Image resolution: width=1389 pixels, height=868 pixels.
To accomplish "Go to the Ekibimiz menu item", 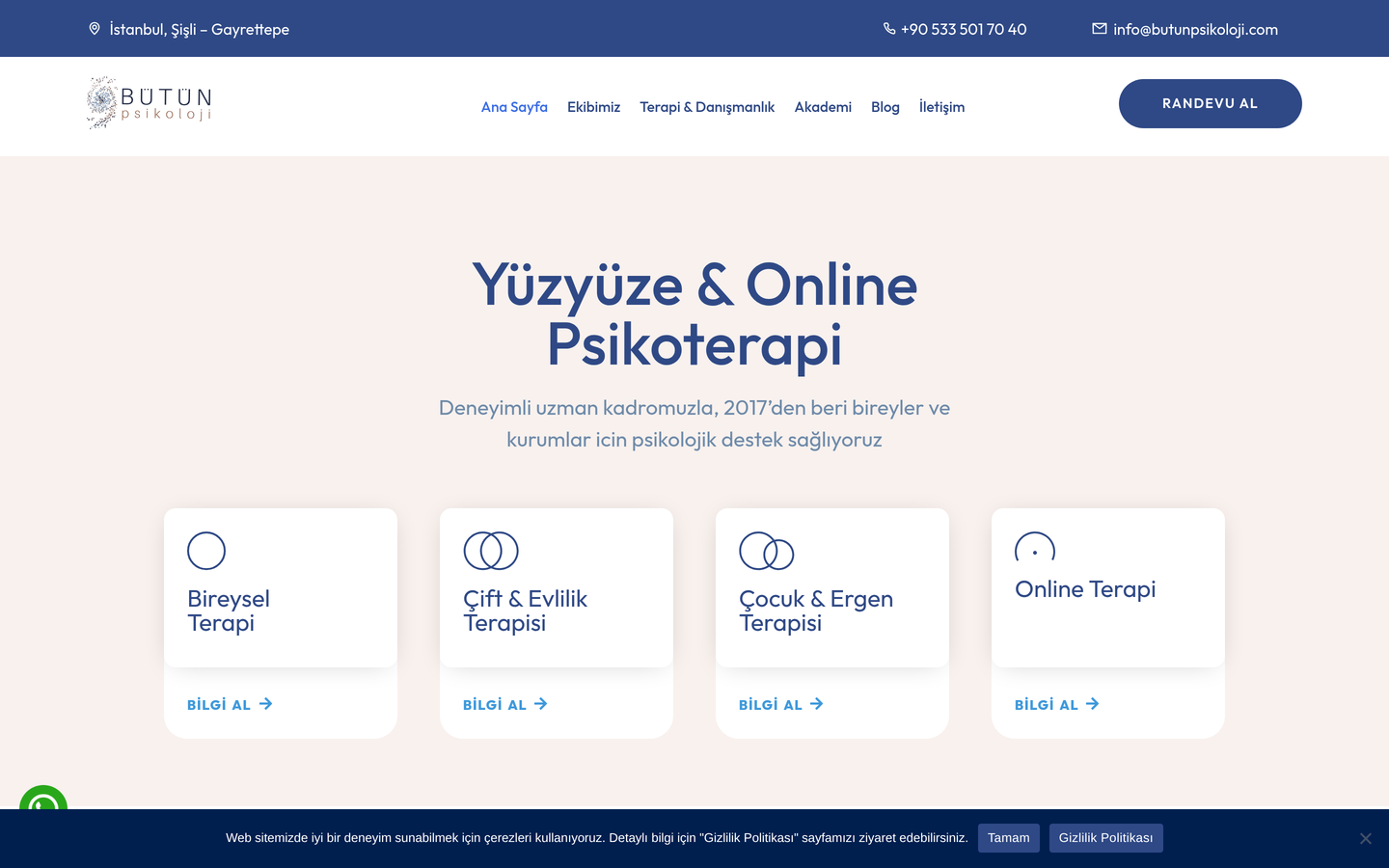I will [x=593, y=107].
